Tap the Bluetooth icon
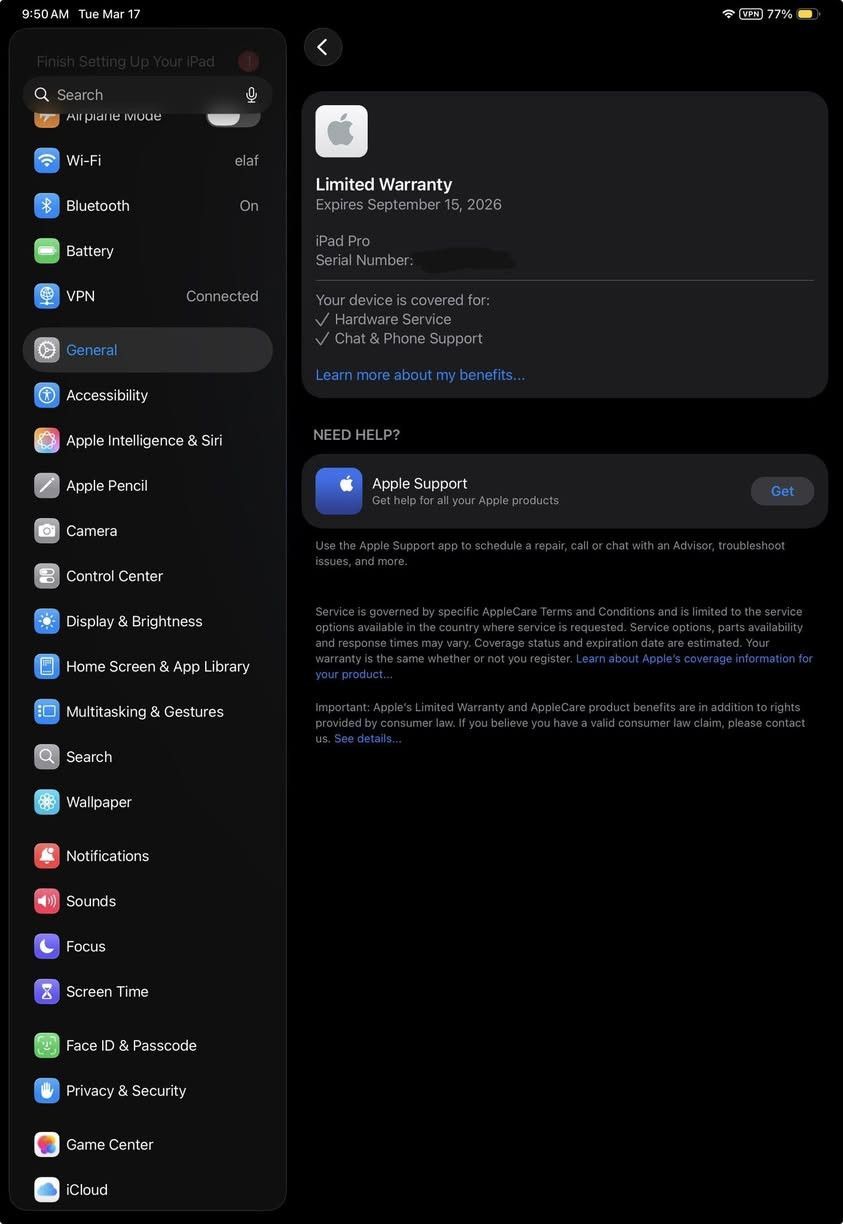The height and width of the screenshot is (1224, 843). coord(47,206)
